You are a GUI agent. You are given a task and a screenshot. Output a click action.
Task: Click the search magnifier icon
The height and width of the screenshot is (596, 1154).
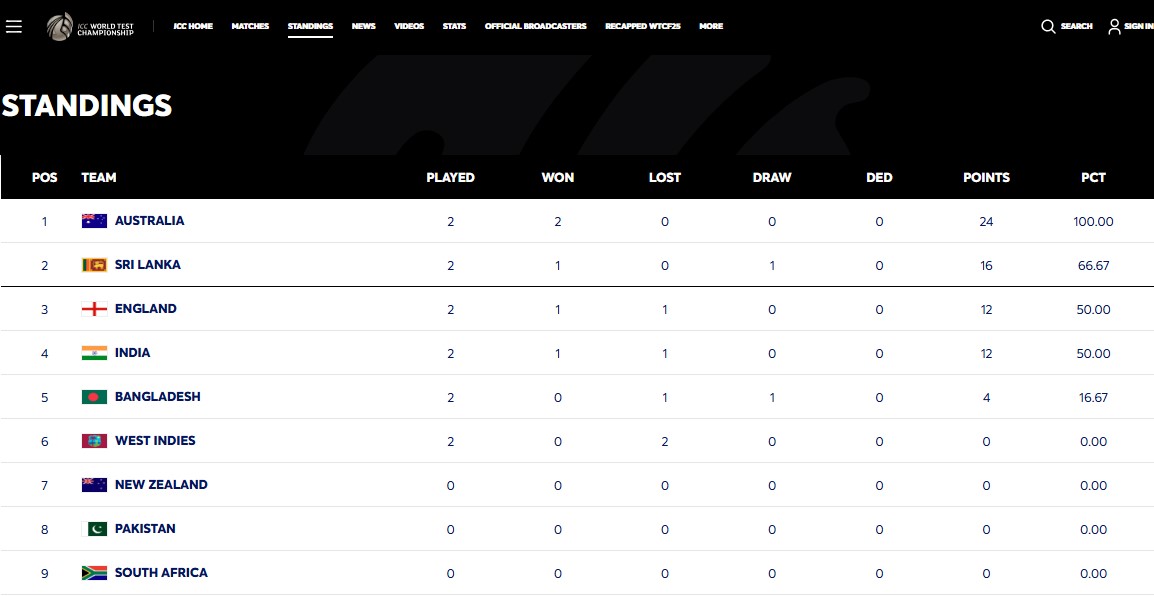[x=1048, y=26]
